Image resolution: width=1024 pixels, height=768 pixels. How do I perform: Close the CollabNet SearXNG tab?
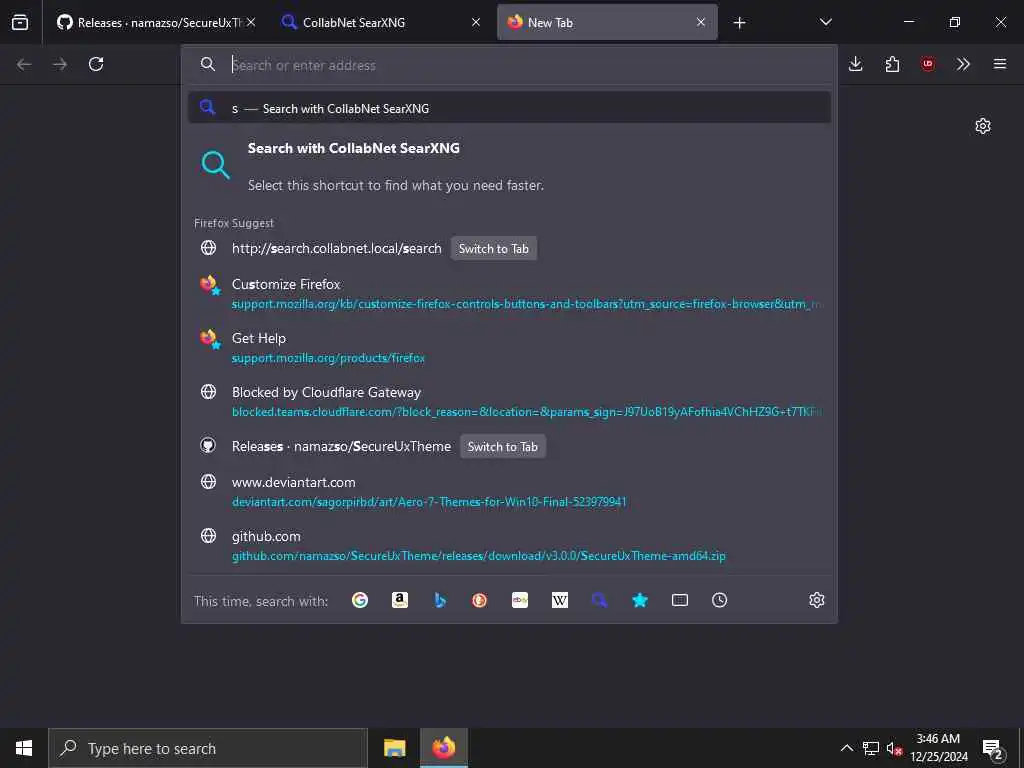[476, 22]
